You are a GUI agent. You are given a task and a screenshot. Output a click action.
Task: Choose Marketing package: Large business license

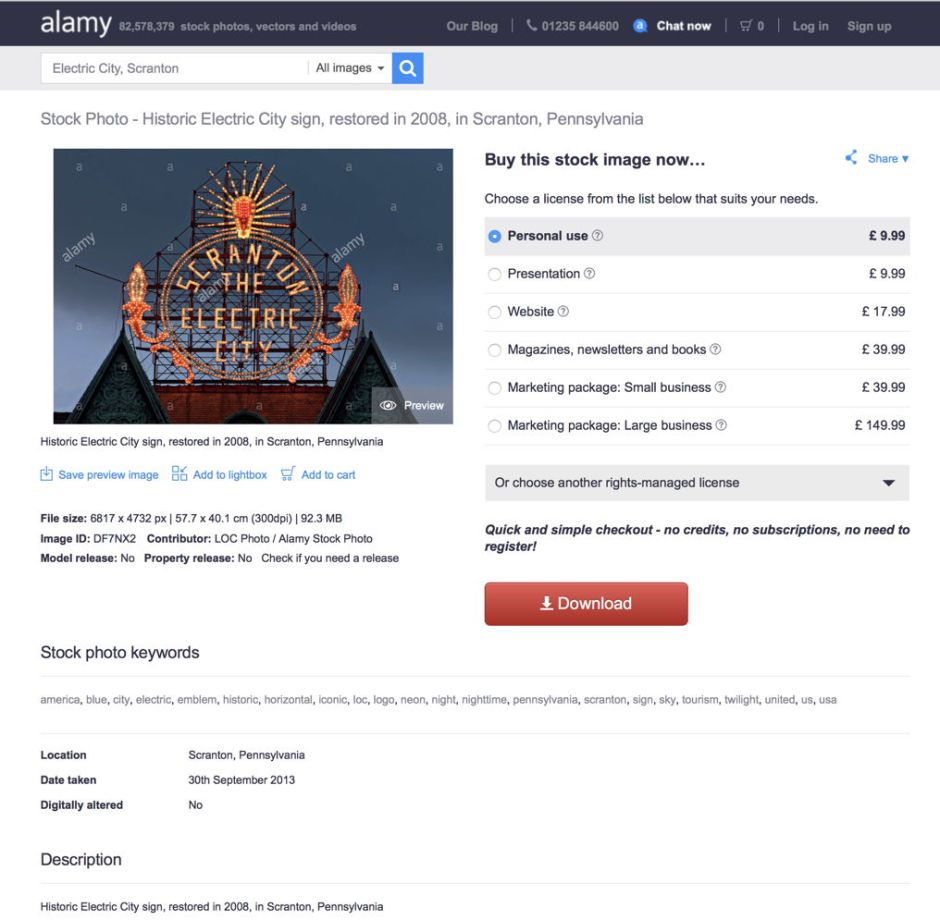point(495,426)
